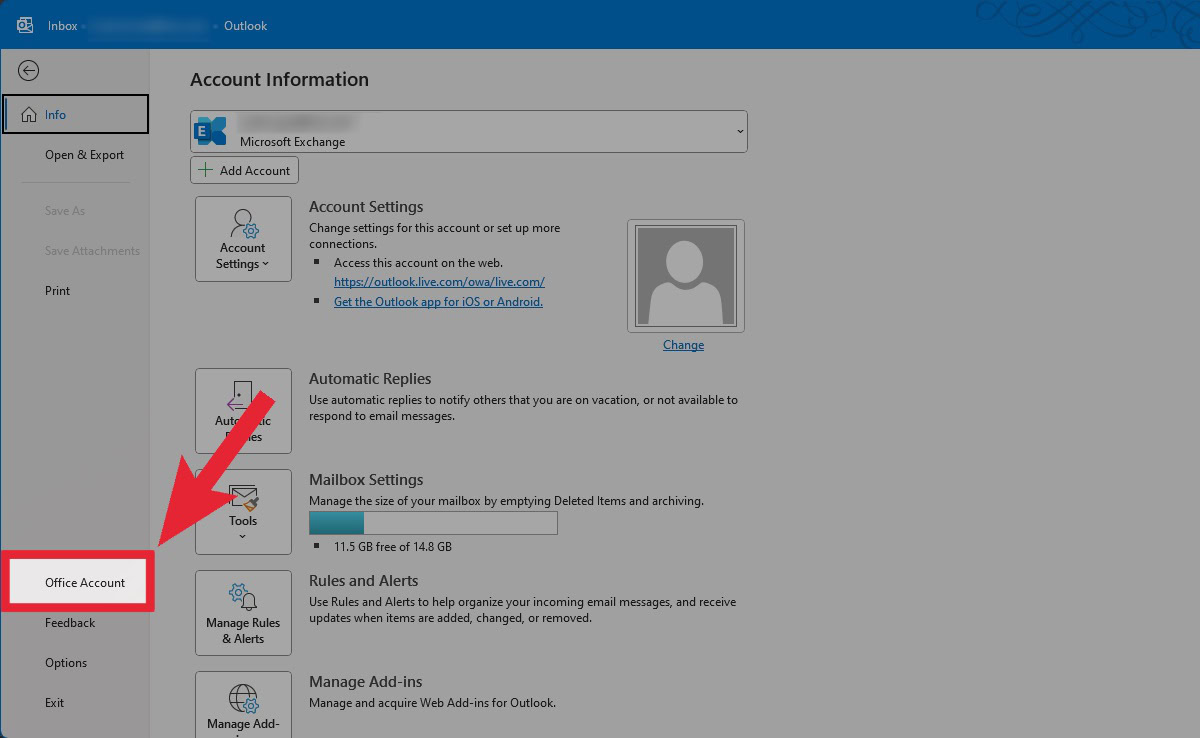Viewport: 1200px width, 738px height.
Task: Open the account selector dropdown arrow
Action: click(x=740, y=131)
